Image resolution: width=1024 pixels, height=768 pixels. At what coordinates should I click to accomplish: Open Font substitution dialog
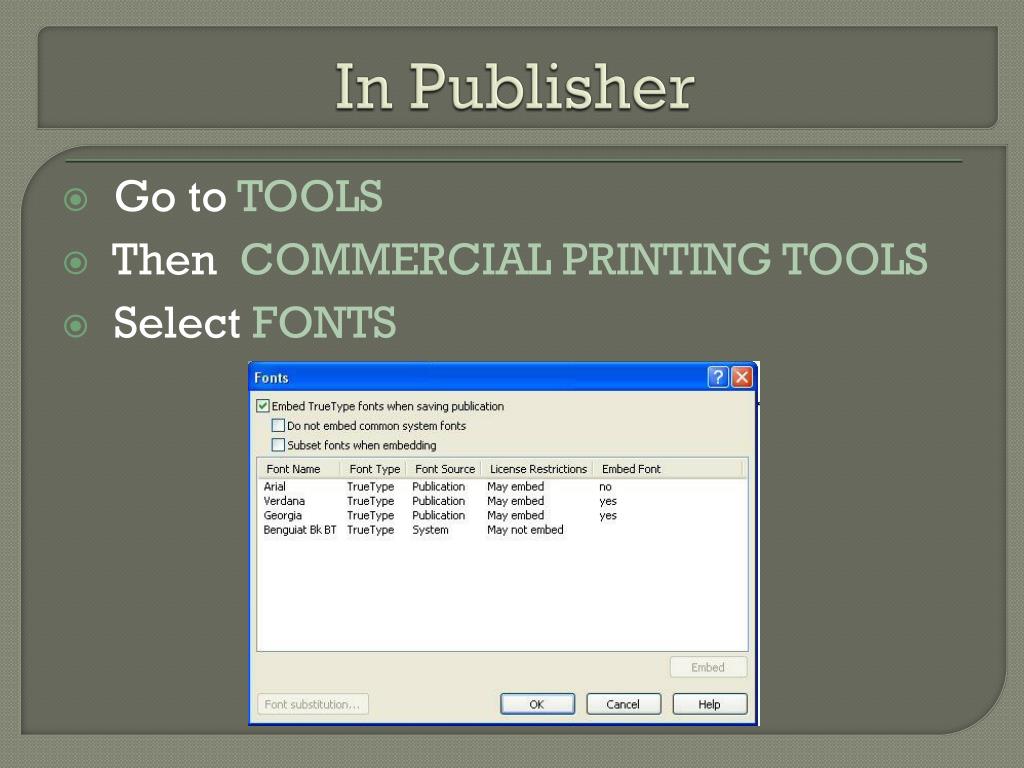(x=312, y=704)
